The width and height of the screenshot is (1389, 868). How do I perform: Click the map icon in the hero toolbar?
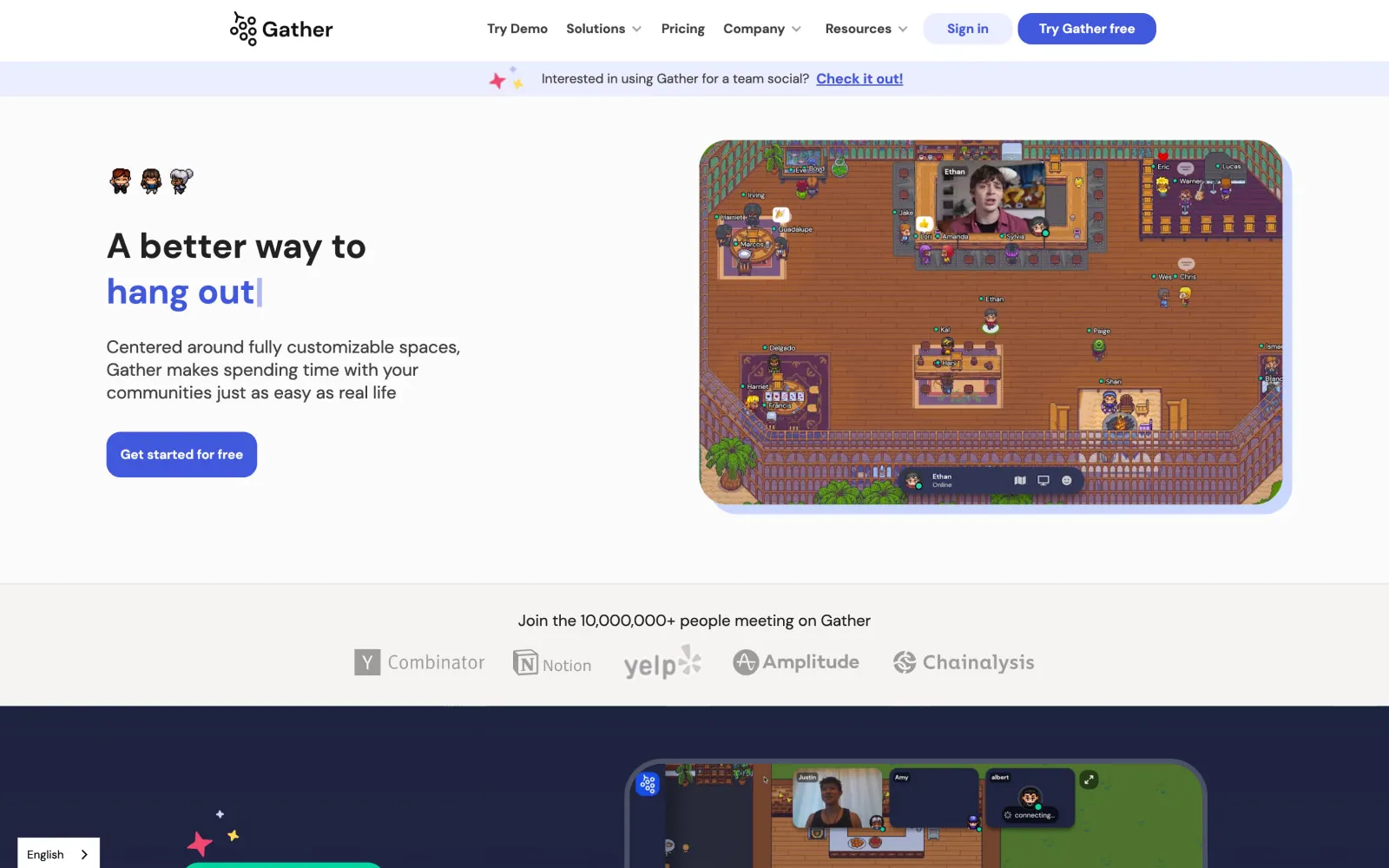pyautogui.click(x=1020, y=480)
